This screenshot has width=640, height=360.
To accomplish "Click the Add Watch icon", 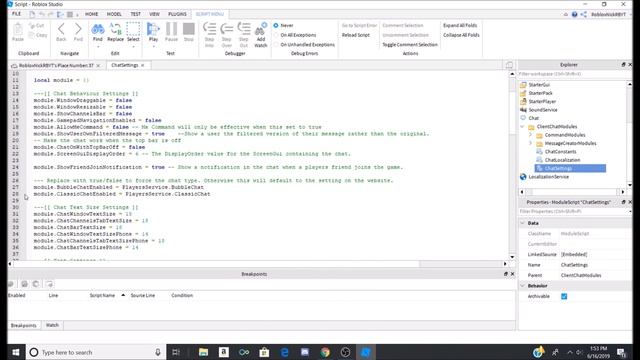I will [261, 29].
